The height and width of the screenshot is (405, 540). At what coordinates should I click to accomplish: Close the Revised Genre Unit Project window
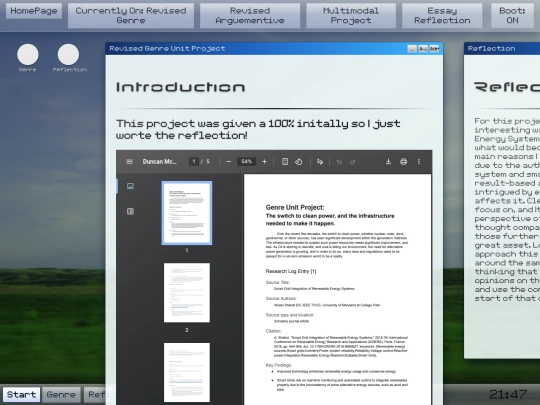click(434, 49)
